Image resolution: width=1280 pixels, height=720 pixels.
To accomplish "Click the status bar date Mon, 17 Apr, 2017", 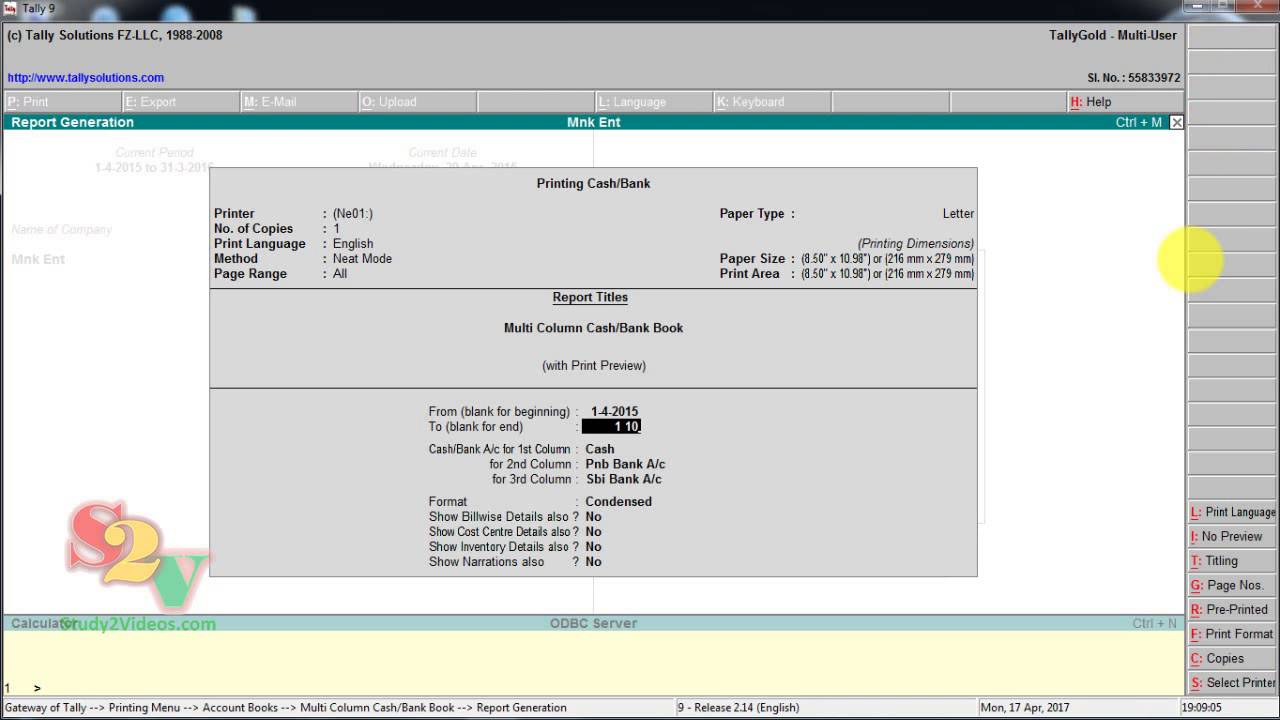I will tap(1025, 707).
